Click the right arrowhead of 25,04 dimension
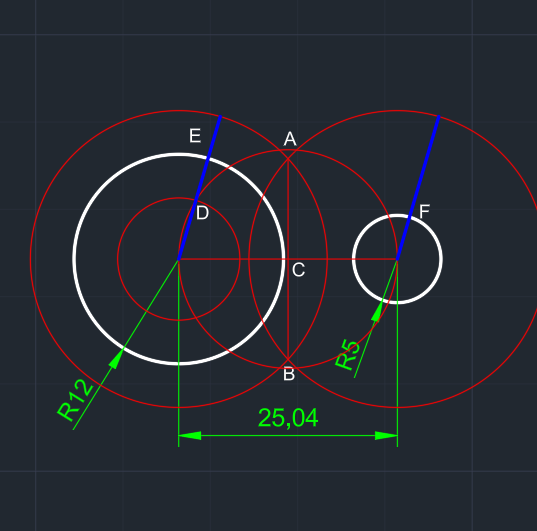Image resolution: width=537 pixels, height=531 pixels. click(x=386, y=436)
